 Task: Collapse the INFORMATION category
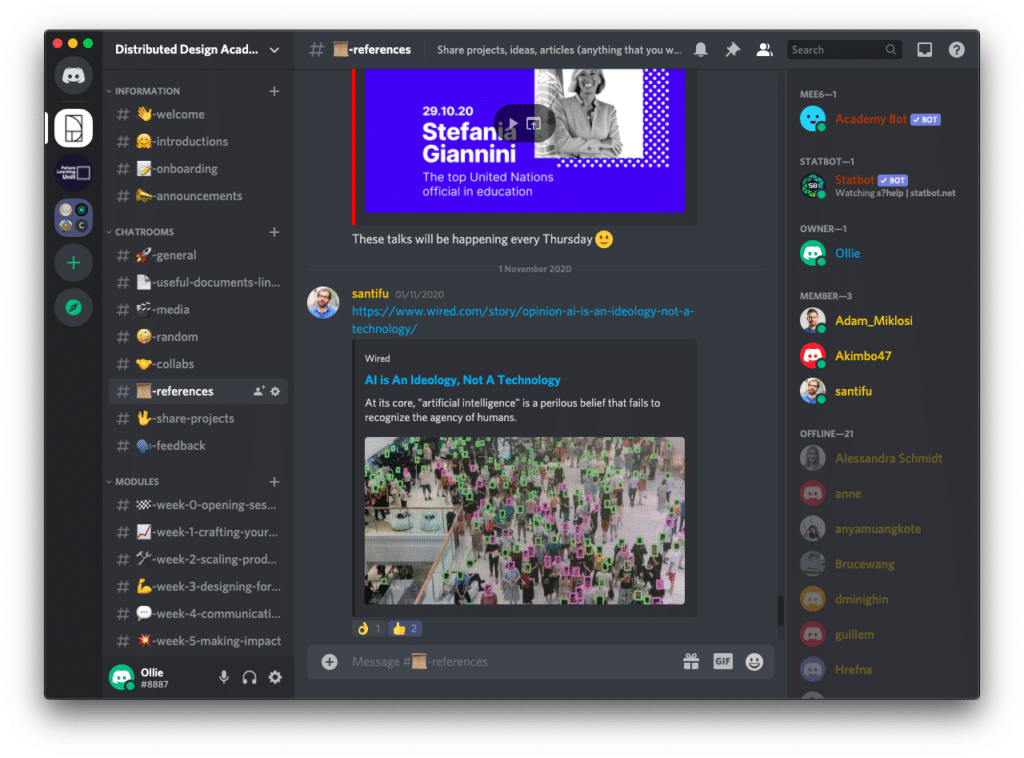coord(147,91)
